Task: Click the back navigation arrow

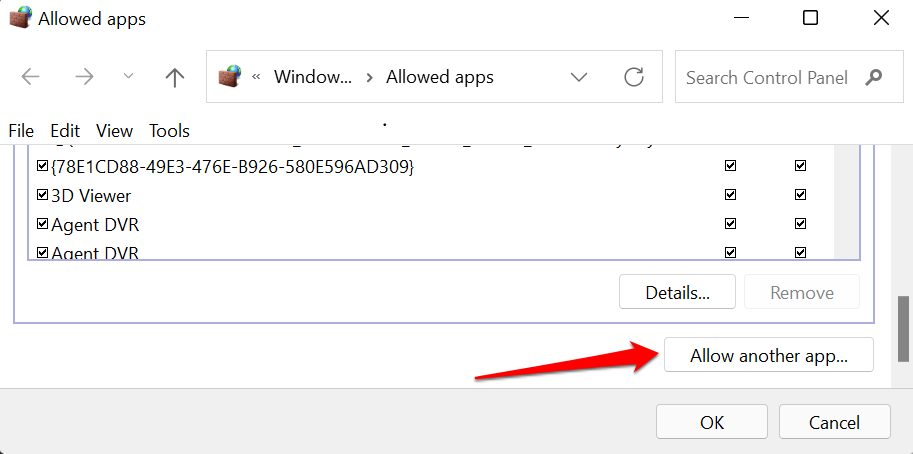Action: (x=31, y=77)
